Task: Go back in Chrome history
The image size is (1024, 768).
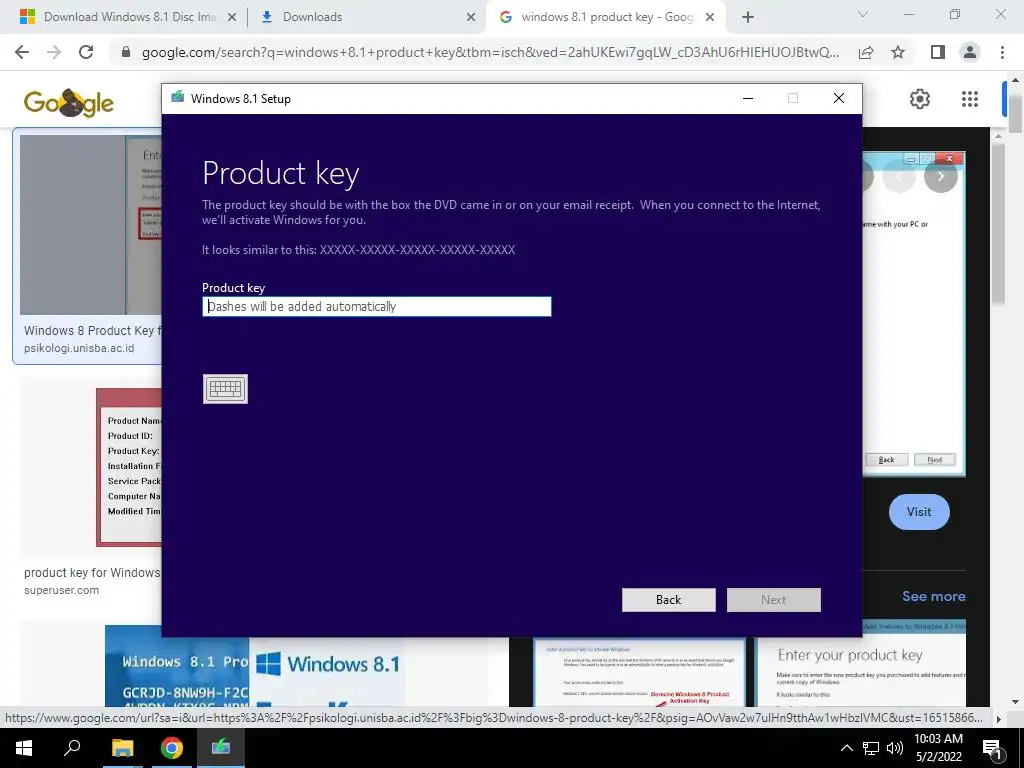Action: pyautogui.click(x=22, y=52)
